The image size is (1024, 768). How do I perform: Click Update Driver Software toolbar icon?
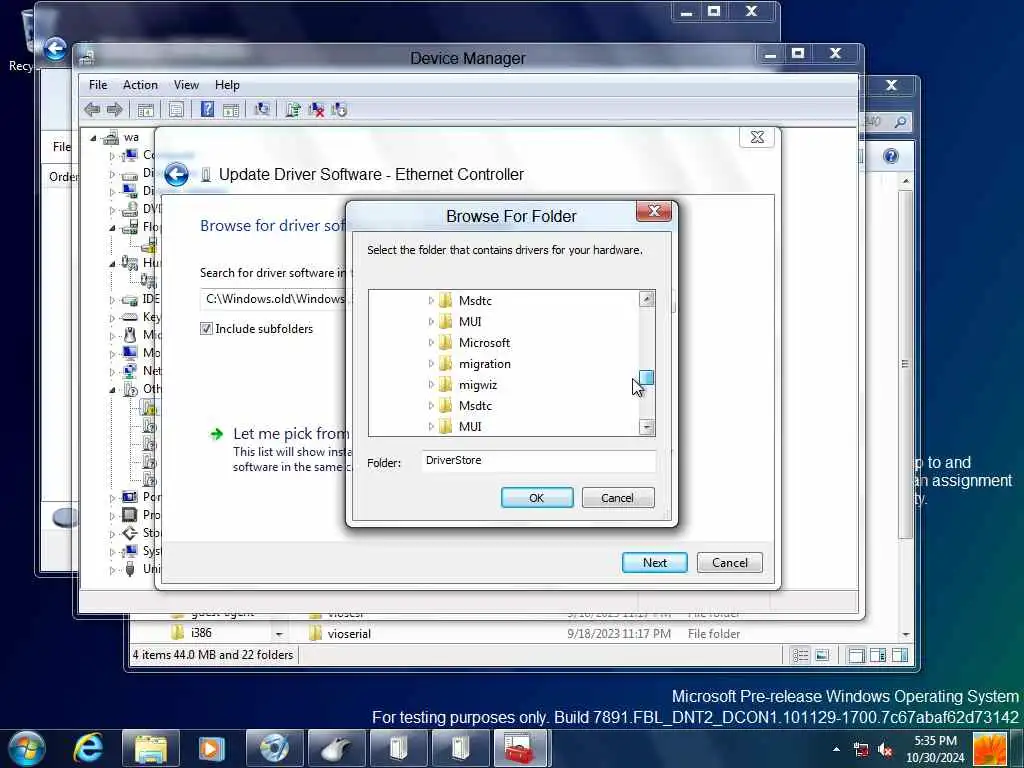[x=293, y=110]
